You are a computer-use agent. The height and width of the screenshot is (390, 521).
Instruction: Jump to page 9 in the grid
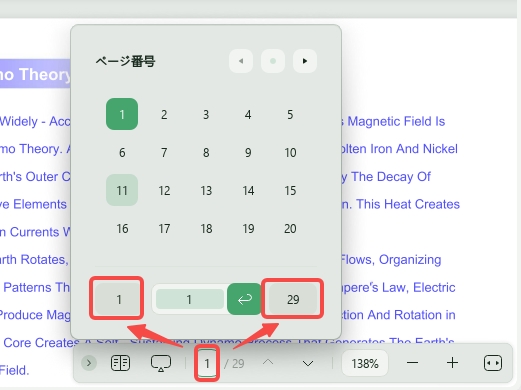click(x=248, y=153)
